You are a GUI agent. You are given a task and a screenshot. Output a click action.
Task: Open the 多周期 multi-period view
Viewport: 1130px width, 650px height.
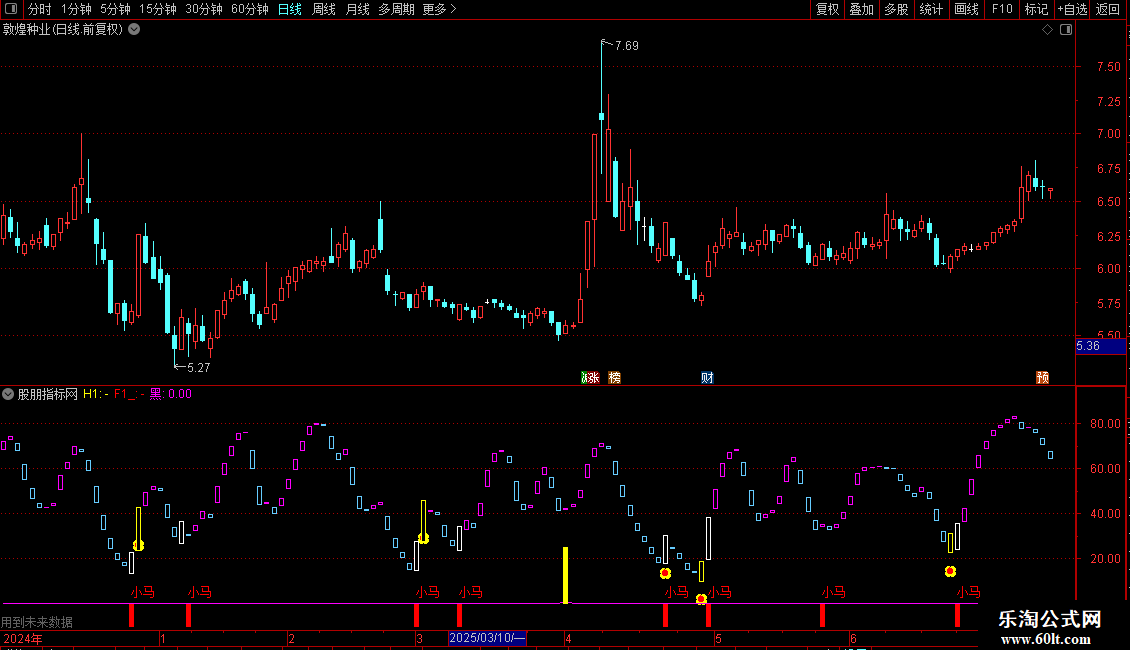396,9
